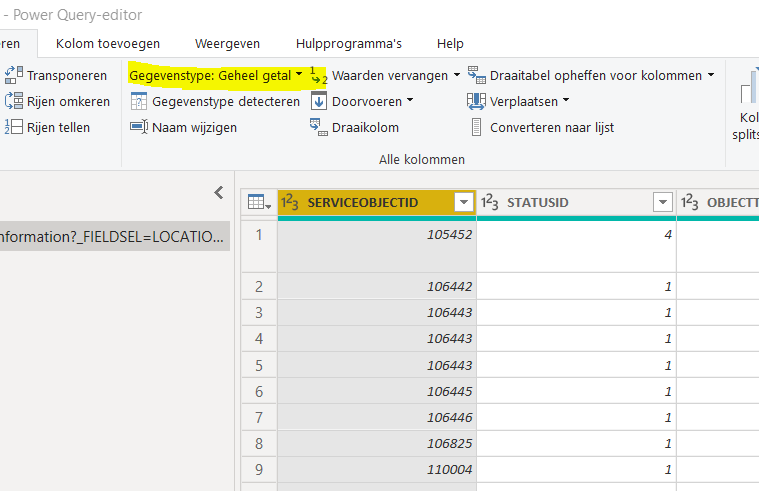
Task: Click the Converteren naar lijst icon
Action: point(476,127)
